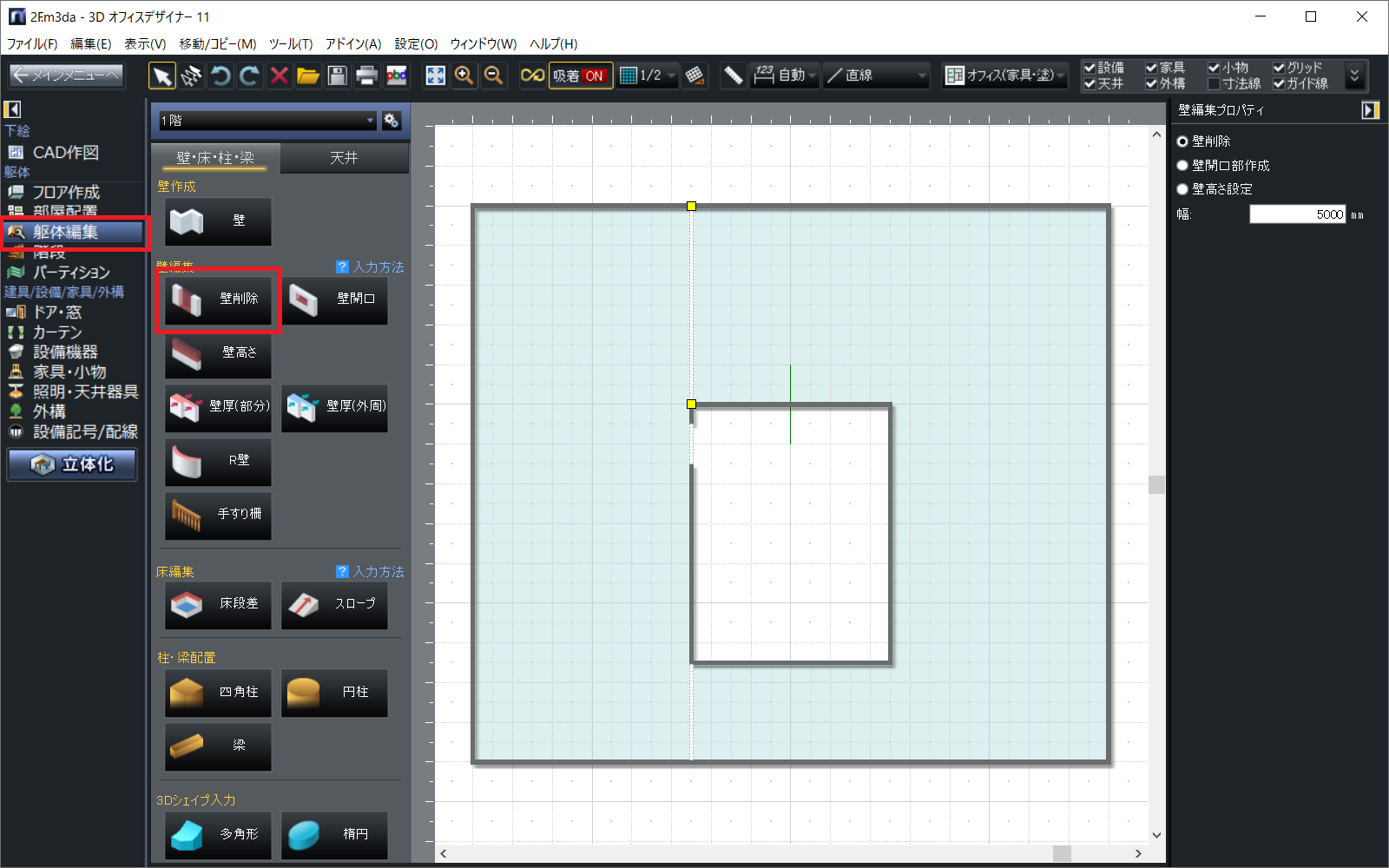Click the printer icon
This screenshot has width=1389, height=868.
click(x=366, y=76)
